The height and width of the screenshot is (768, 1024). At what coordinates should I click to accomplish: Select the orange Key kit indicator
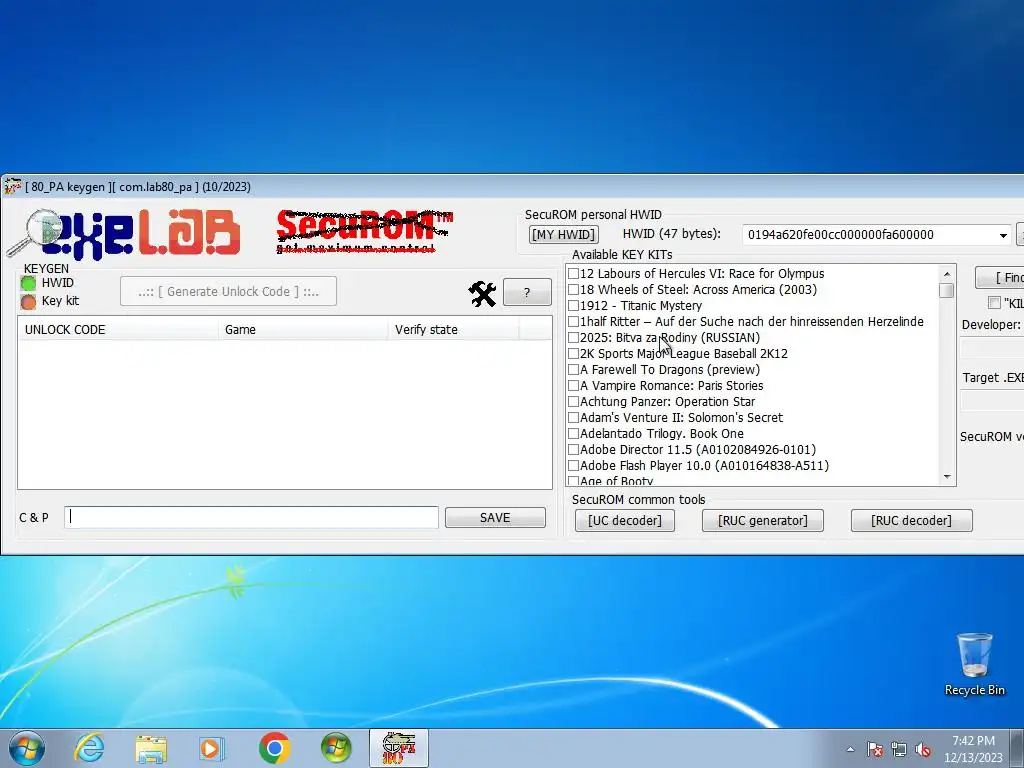coord(28,301)
